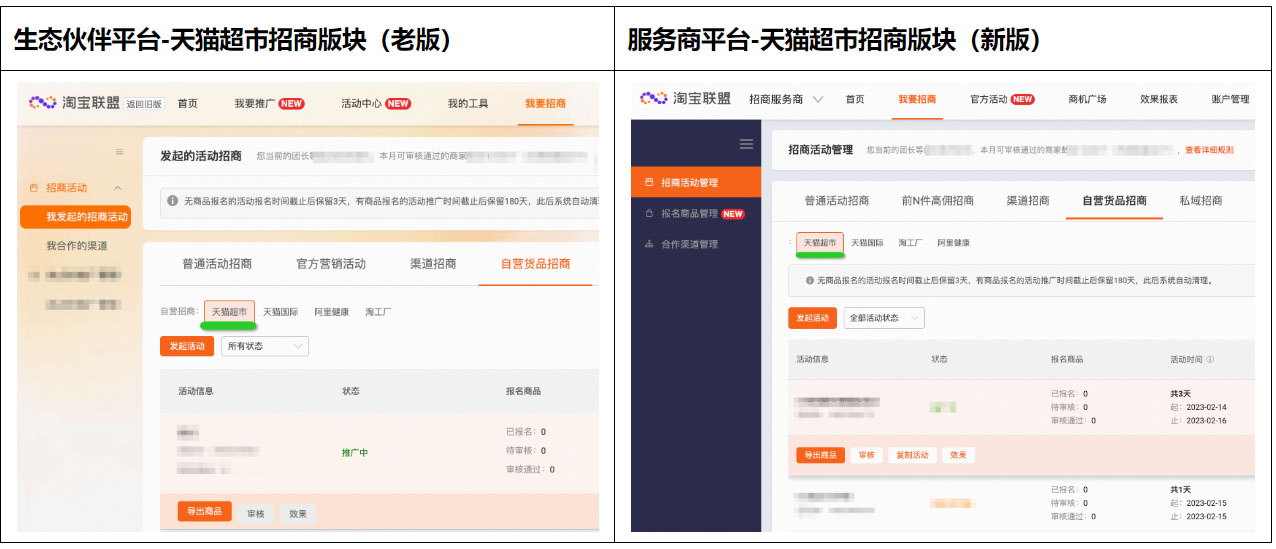Click 发起活动 button in old version
Screen dimensions: 1276x549
pos(186,346)
